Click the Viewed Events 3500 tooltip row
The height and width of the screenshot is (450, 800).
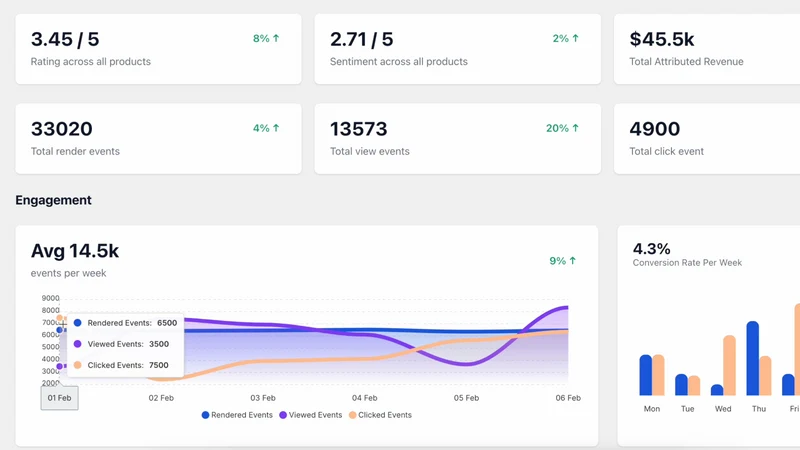pyautogui.click(x=121, y=344)
